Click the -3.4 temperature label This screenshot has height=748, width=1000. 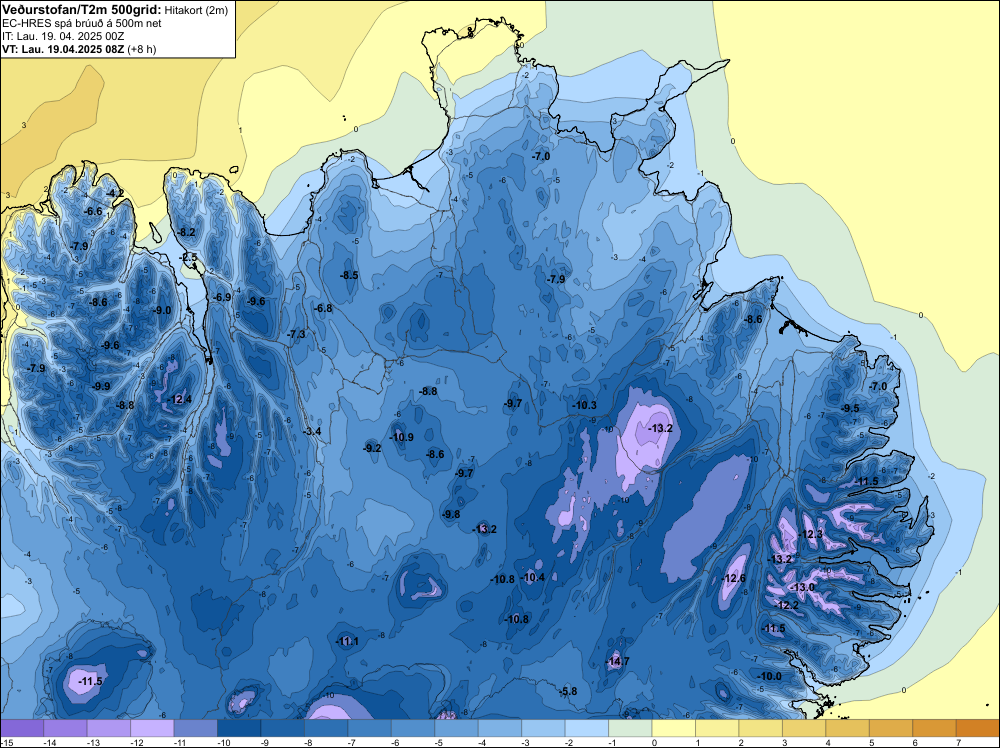(x=312, y=431)
